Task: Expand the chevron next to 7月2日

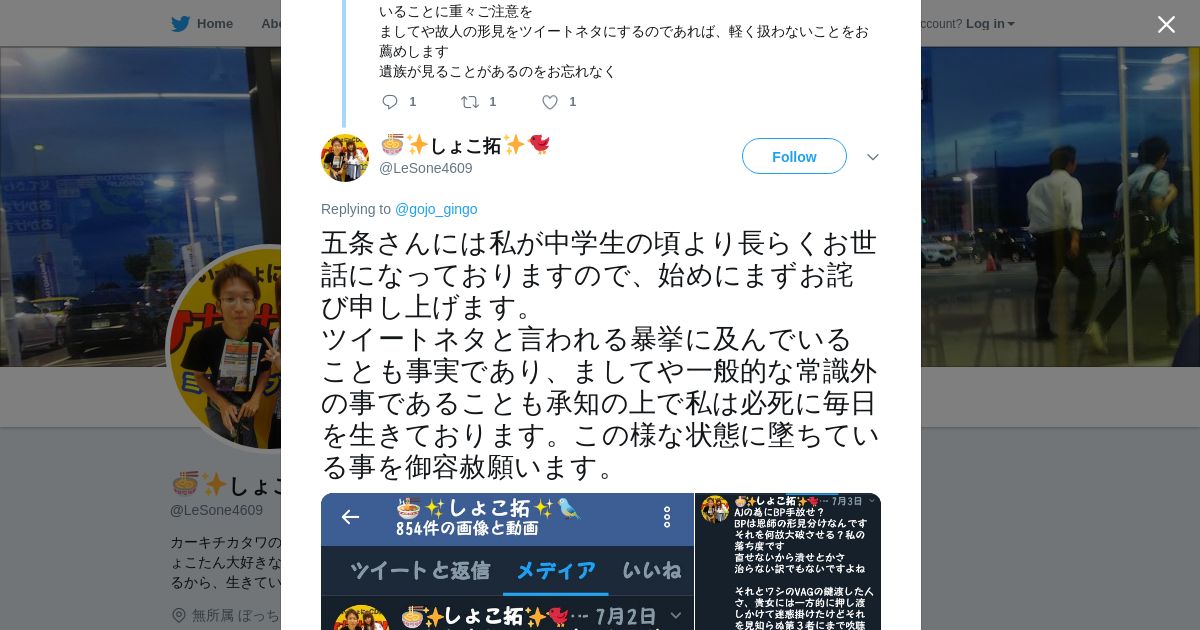Action: pyautogui.click(x=676, y=615)
